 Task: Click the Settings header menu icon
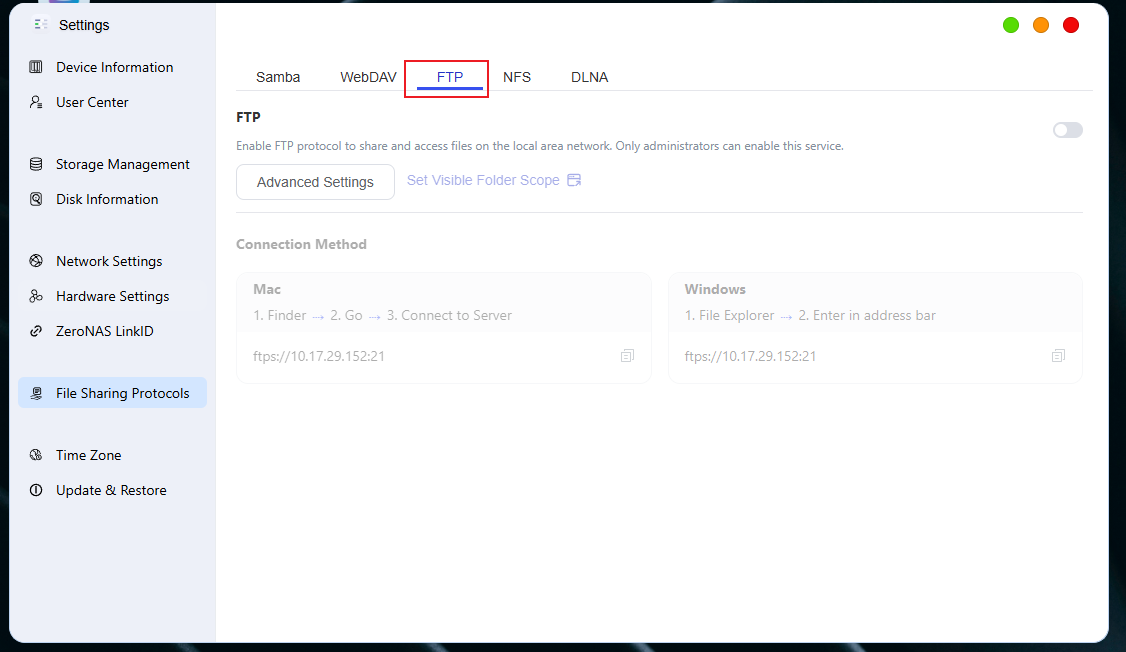point(41,24)
